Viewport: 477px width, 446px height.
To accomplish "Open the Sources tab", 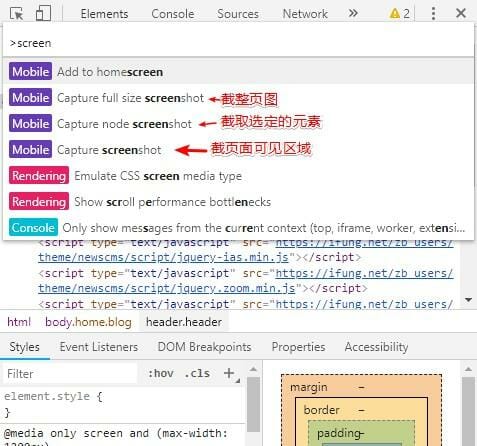I will click(x=238, y=14).
